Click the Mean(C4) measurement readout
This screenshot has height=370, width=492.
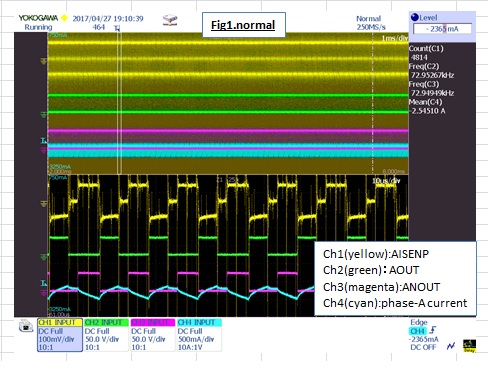click(x=427, y=106)
